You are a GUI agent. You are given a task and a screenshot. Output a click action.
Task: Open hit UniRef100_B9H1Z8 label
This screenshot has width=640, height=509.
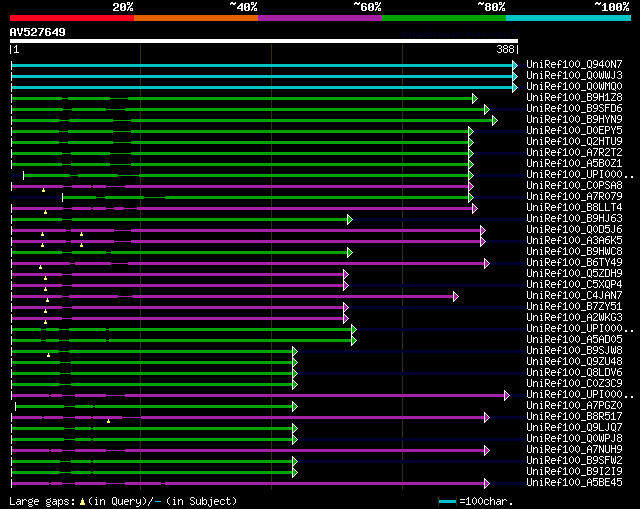tap(574, 97)
